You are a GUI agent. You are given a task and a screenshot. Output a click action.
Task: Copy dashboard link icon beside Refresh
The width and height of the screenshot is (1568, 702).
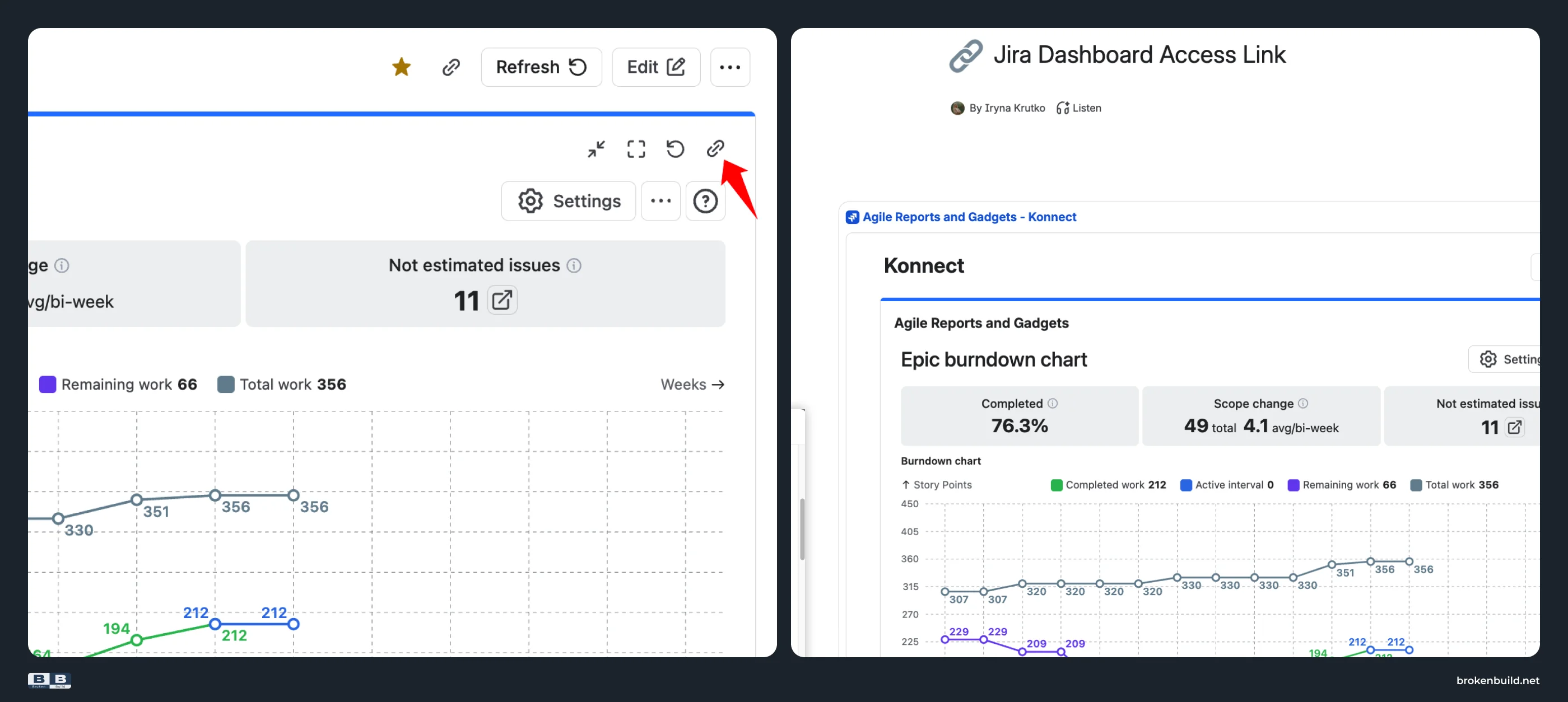click(x=451, y=67)
